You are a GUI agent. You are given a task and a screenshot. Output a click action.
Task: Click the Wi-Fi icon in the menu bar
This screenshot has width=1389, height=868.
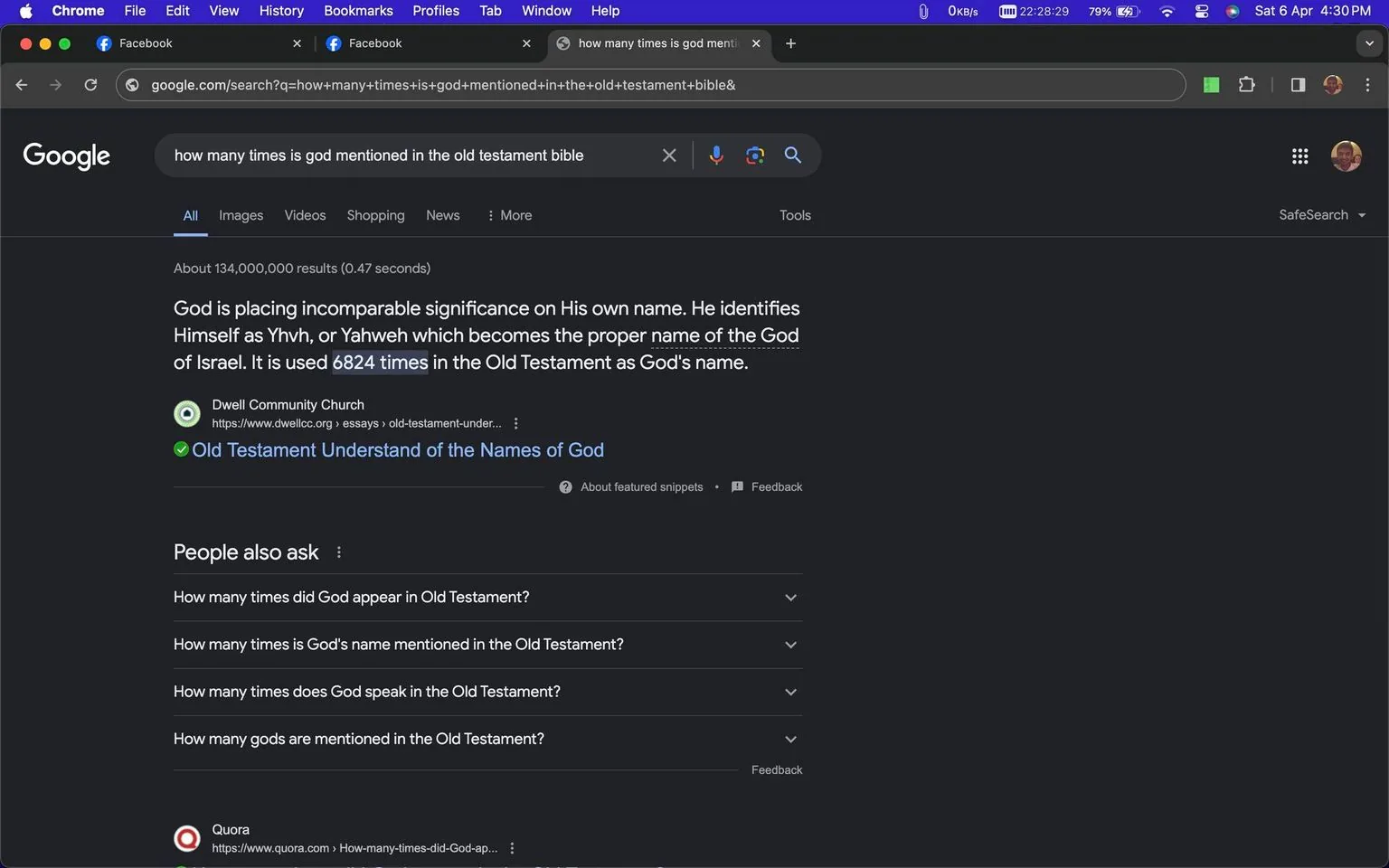pos(1166,11)
